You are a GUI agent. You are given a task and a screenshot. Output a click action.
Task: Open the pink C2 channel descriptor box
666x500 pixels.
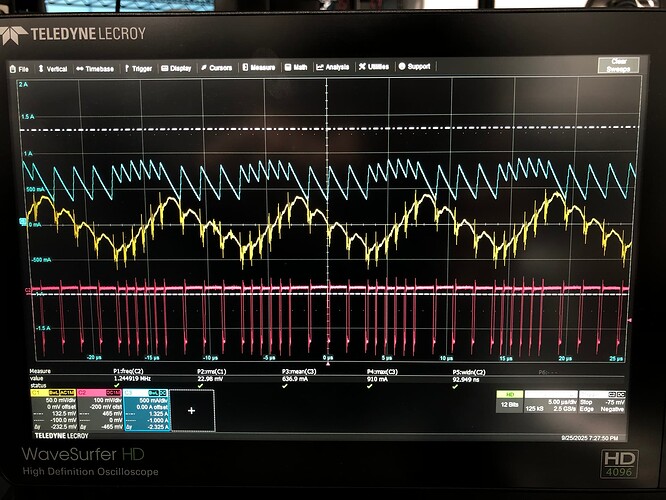pos(102,409)
